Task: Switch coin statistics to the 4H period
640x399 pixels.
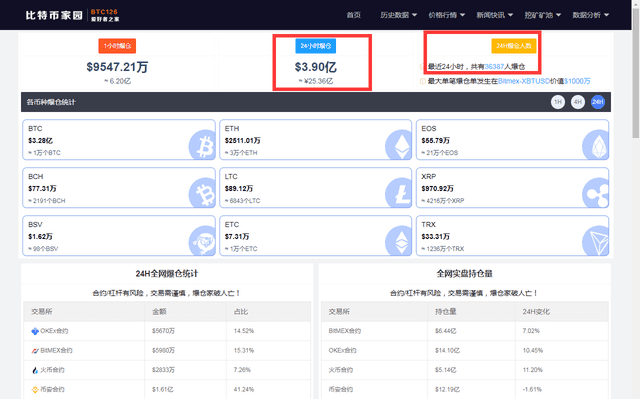Action: click(x=578, y=102)
